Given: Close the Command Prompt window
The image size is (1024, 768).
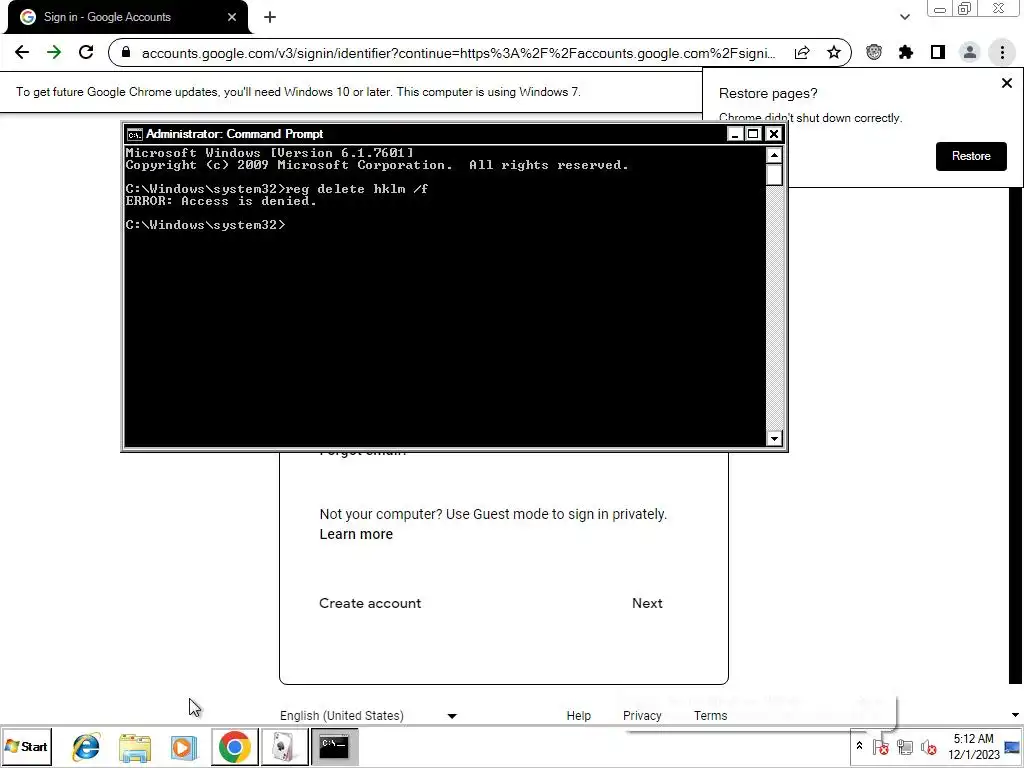Looking at the screenshot, I should [x=774, y=134].
